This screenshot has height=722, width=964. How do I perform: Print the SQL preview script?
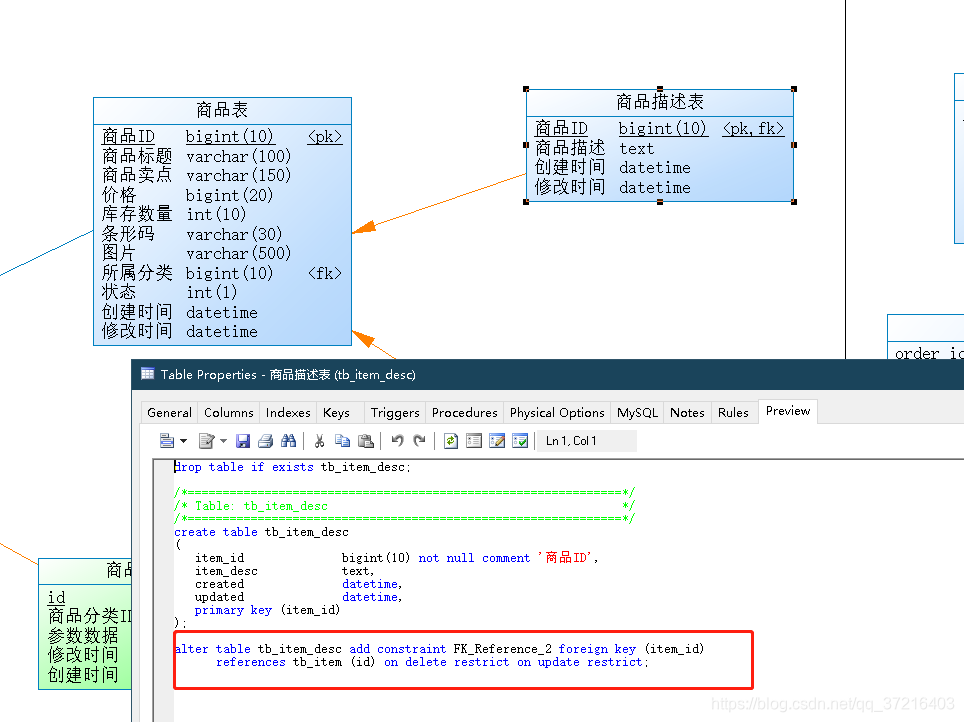tap(266, 441)
